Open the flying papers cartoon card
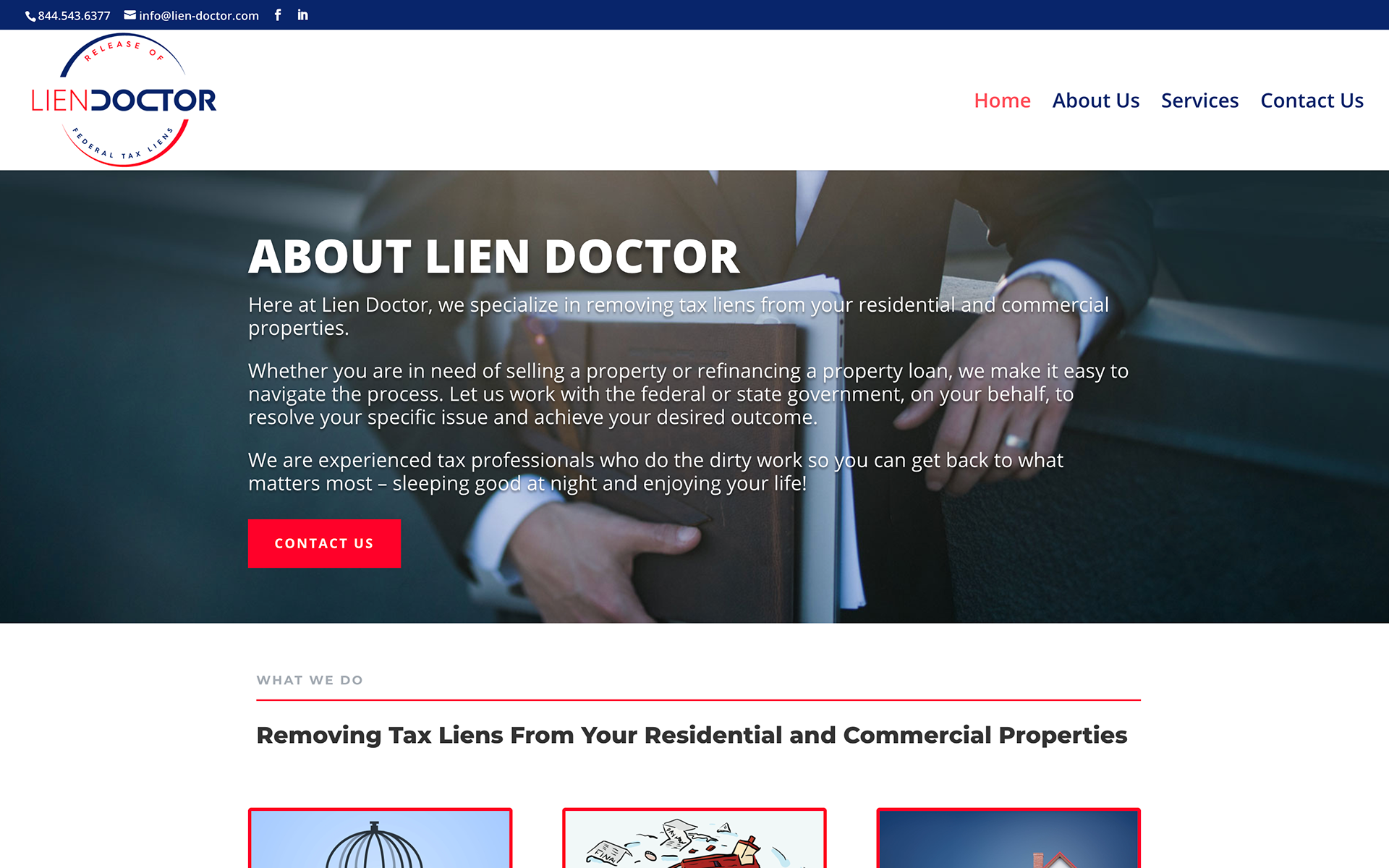This screenshot has height=868, width=1389. point(694,838)
